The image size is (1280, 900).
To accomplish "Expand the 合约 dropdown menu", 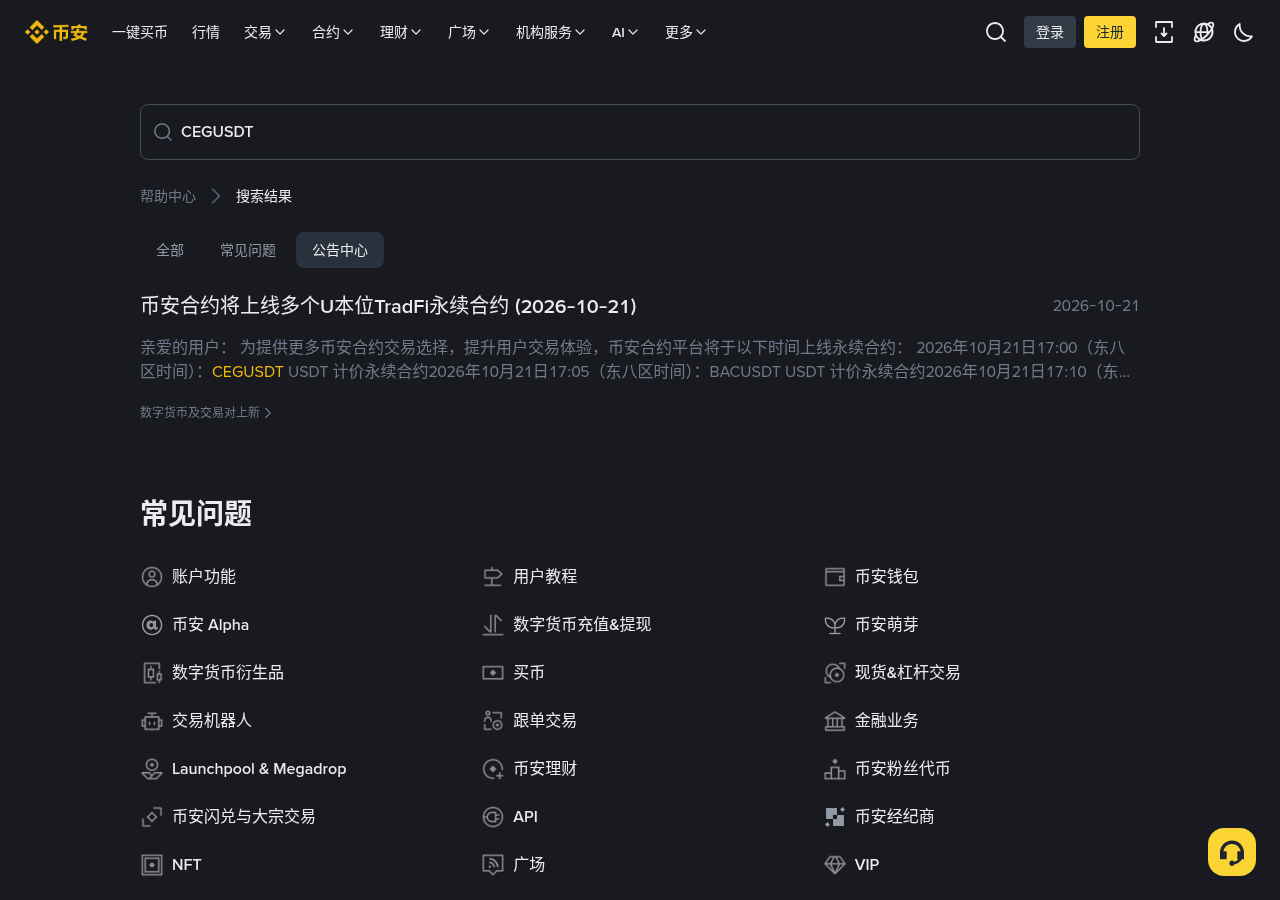I will tap(333, 32).
